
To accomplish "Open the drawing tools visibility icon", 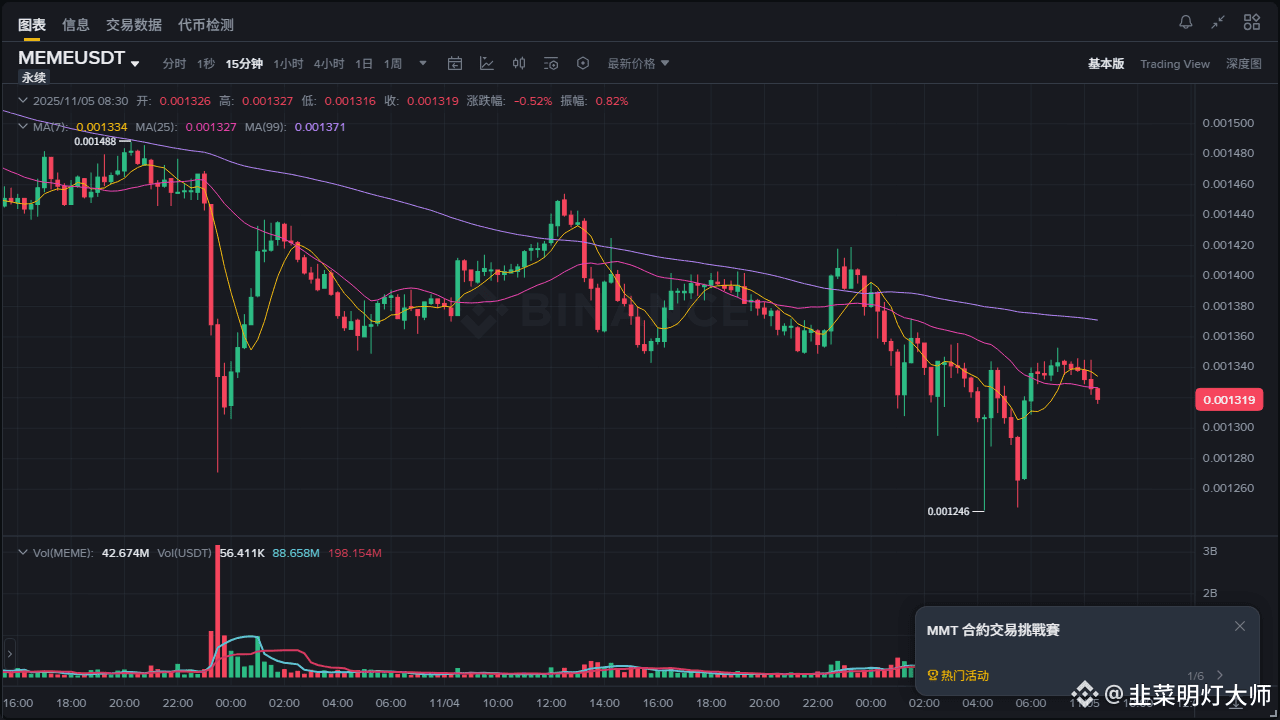I will click(551, 63).
